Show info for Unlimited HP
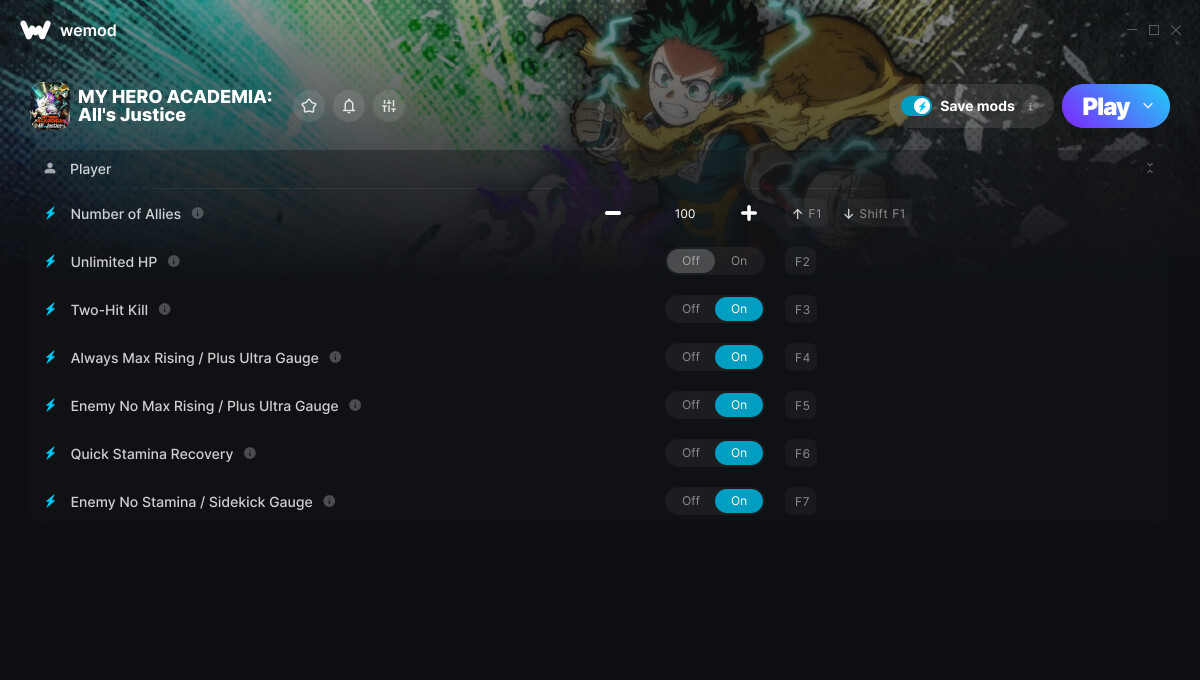The width and height of the screenshot is (1200, 680). (174, 261)
